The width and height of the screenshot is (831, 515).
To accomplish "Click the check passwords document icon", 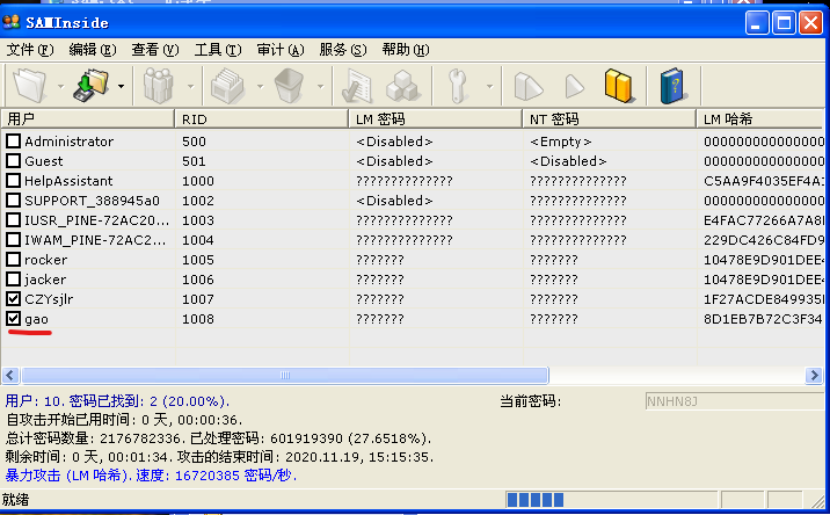I will pyautogui.click(x=357, y=86).
